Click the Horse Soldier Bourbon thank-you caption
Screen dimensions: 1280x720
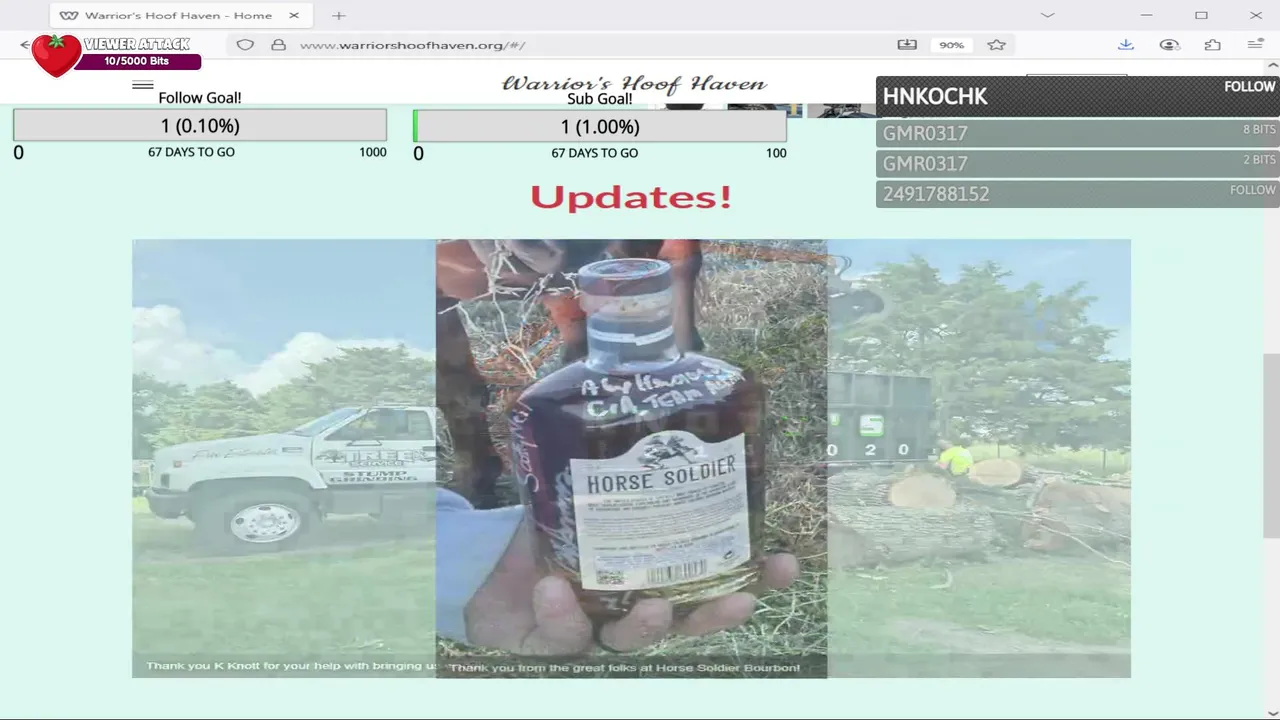pyautogui.click(x=625, y=667)
